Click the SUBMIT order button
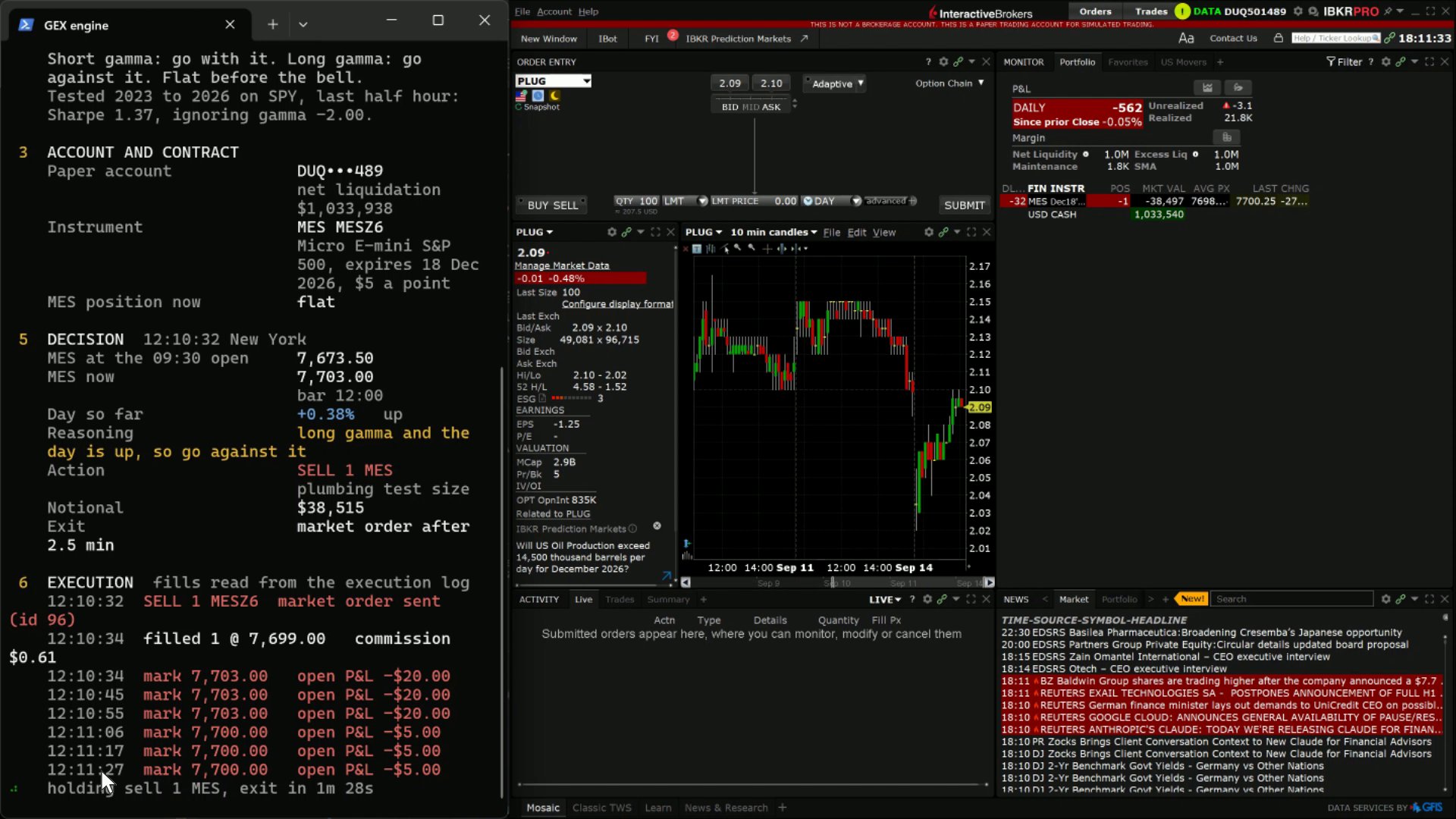1456x819 pixels. pos(964,205)
